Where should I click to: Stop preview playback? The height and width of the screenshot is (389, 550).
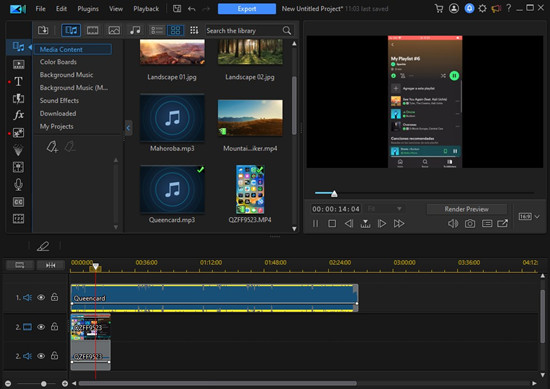pos(332,223)
